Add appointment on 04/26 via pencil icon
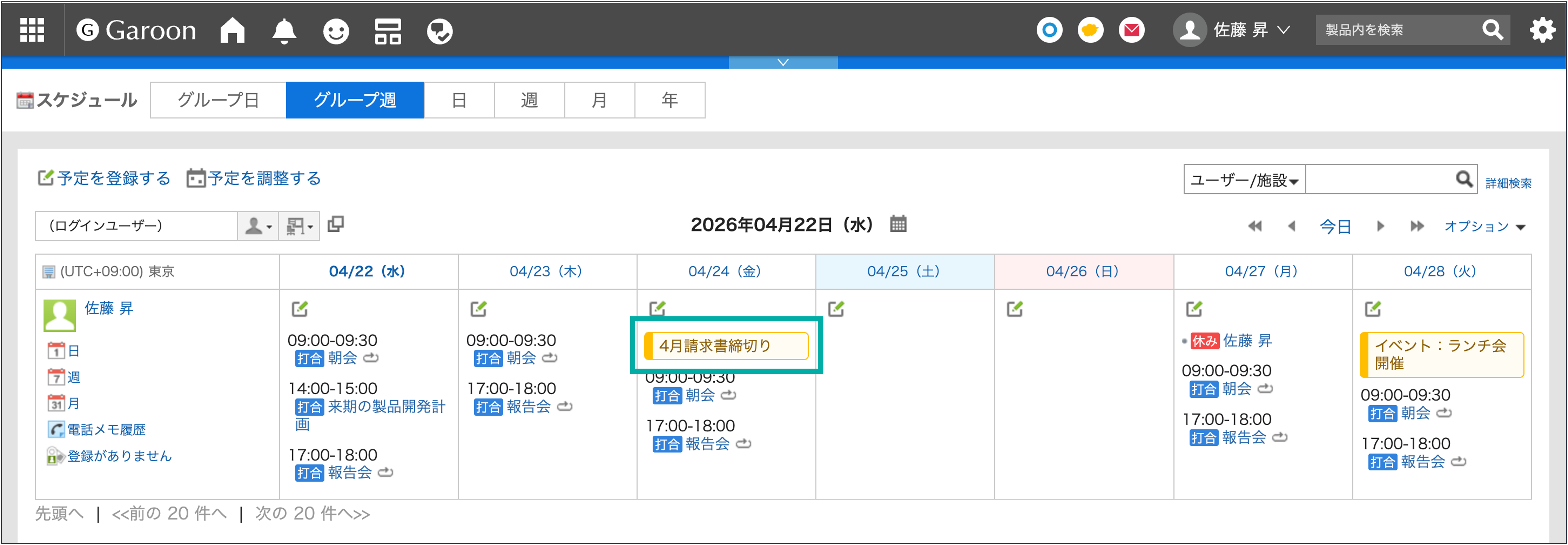The image size is (1568, 545). tap(1015, 309)
